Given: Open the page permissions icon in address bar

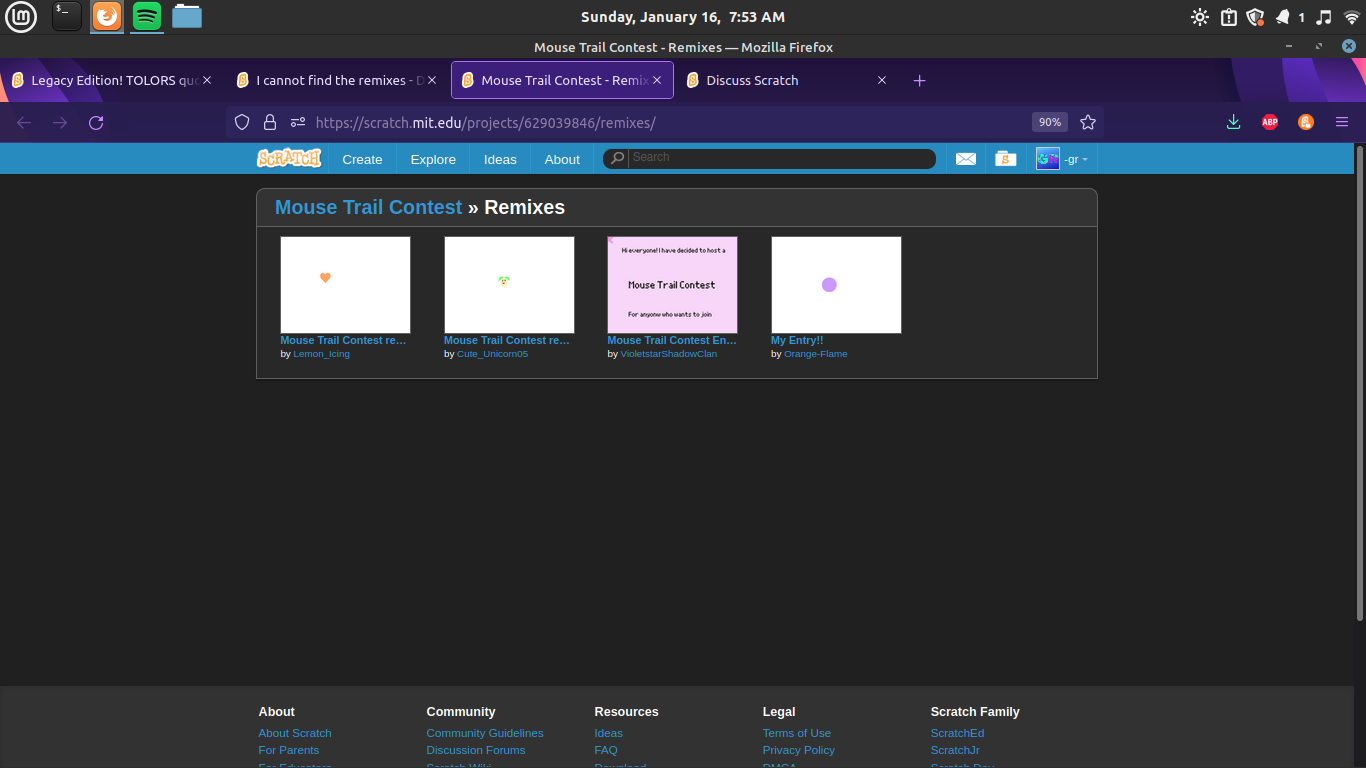Looking at the screenshot, I should click(x=297, y=122).
